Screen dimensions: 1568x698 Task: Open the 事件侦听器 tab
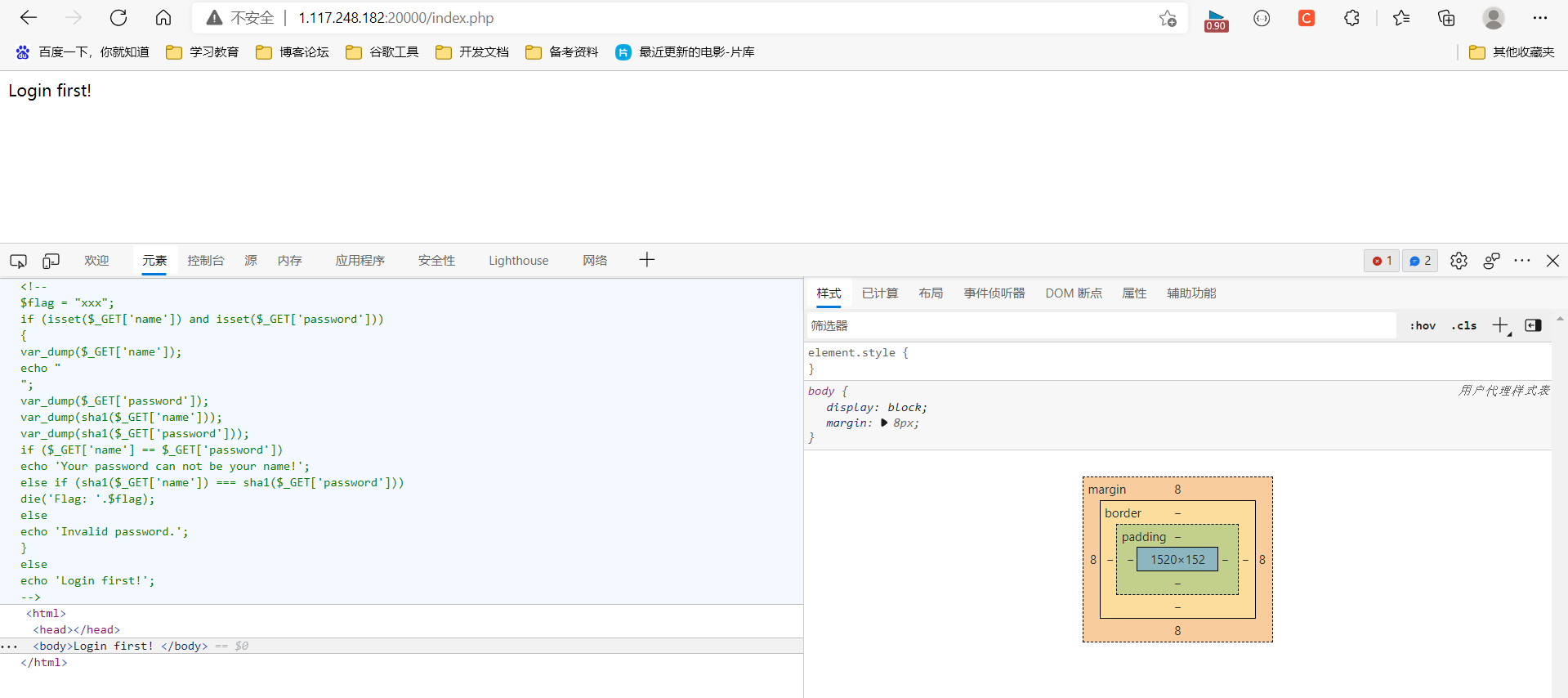click(x=994, y=293)
